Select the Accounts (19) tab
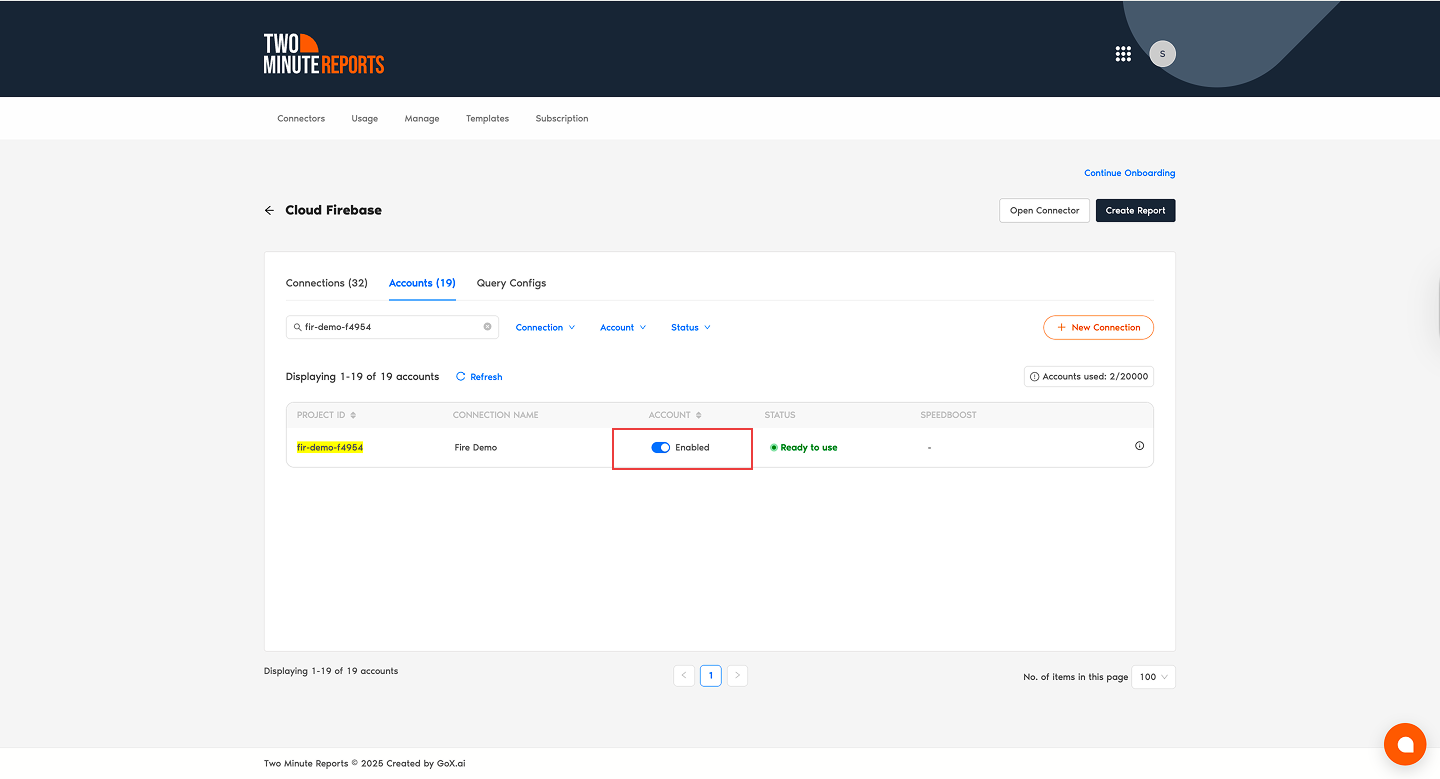 click(x=422, y=283)
